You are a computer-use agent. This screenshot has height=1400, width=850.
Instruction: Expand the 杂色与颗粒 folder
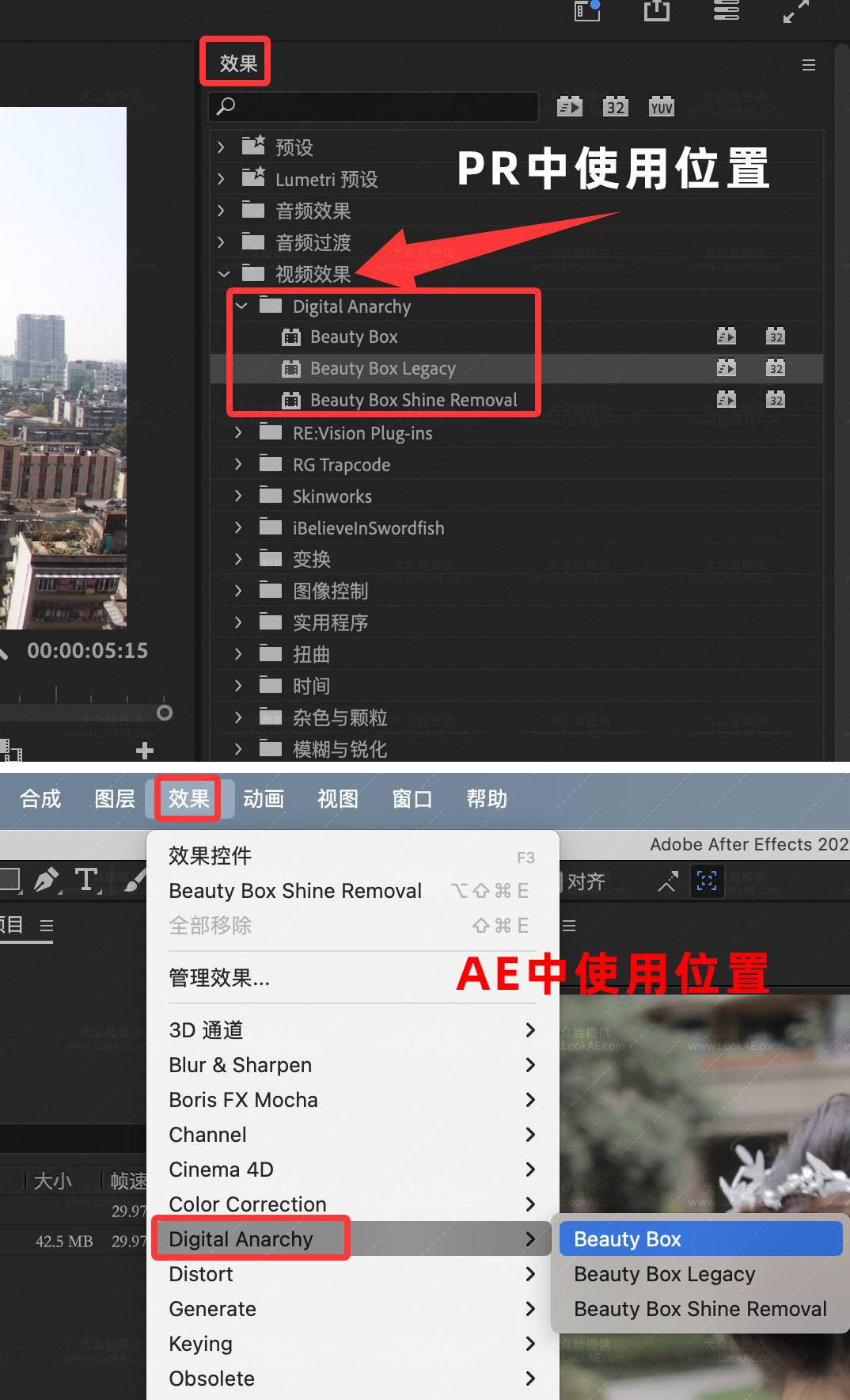pyautogui.click(x=238, y=717)
